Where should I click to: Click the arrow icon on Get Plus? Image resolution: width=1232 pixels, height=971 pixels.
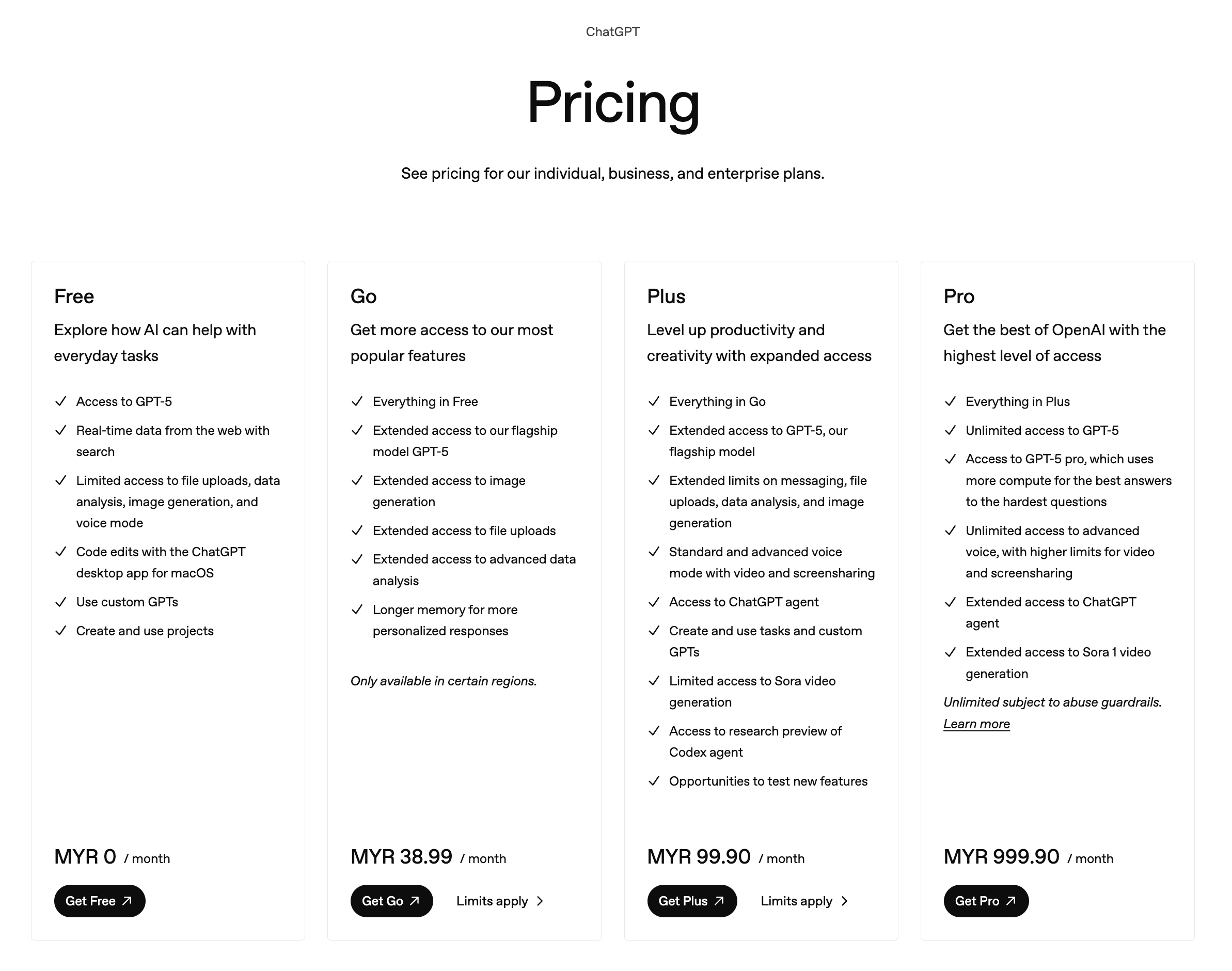719,901
